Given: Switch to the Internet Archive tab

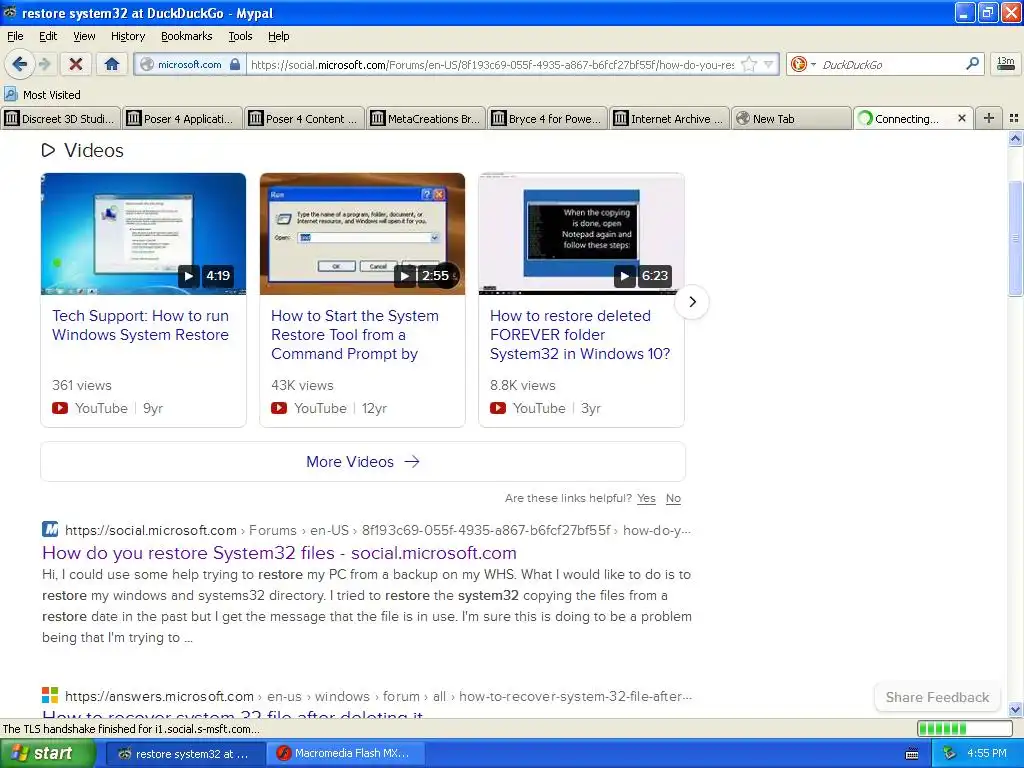Looking at the screenshot, I should pos(669,118).
